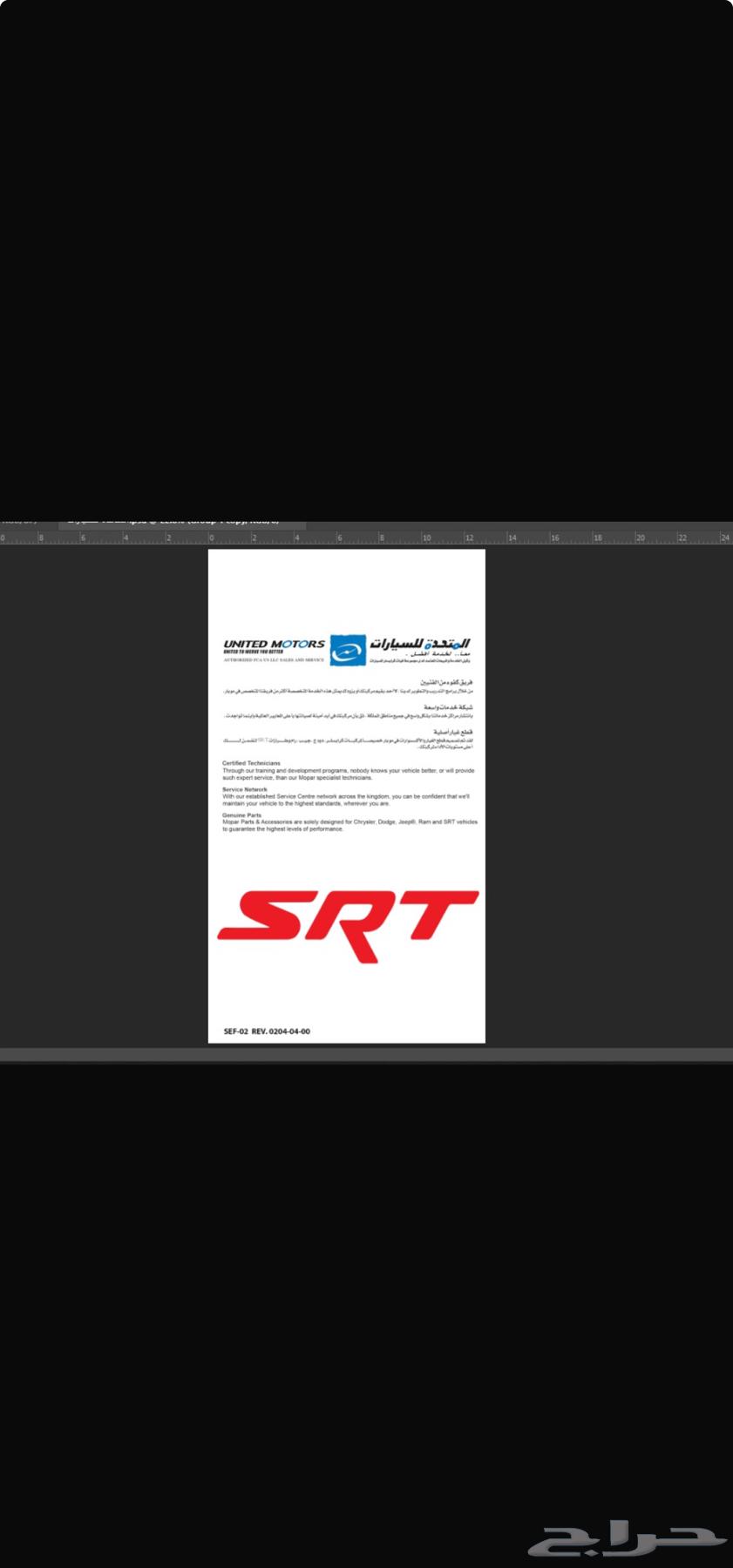The height and width of the screenshot is (1568, 733).
Task: Click the Arabic United Motors wordmark
Action: 420,644
